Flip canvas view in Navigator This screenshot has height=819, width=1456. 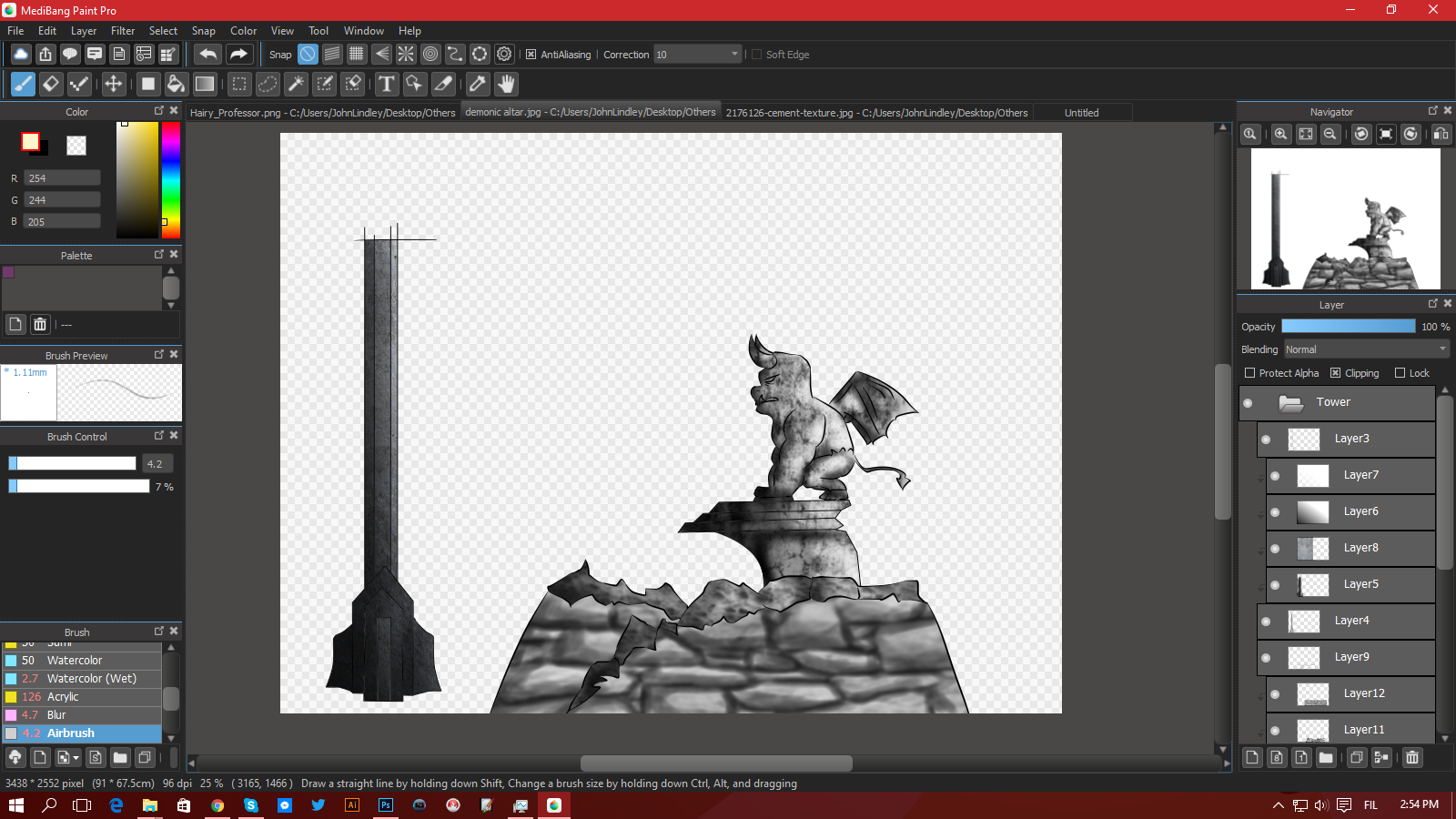tap(1441, 134)
